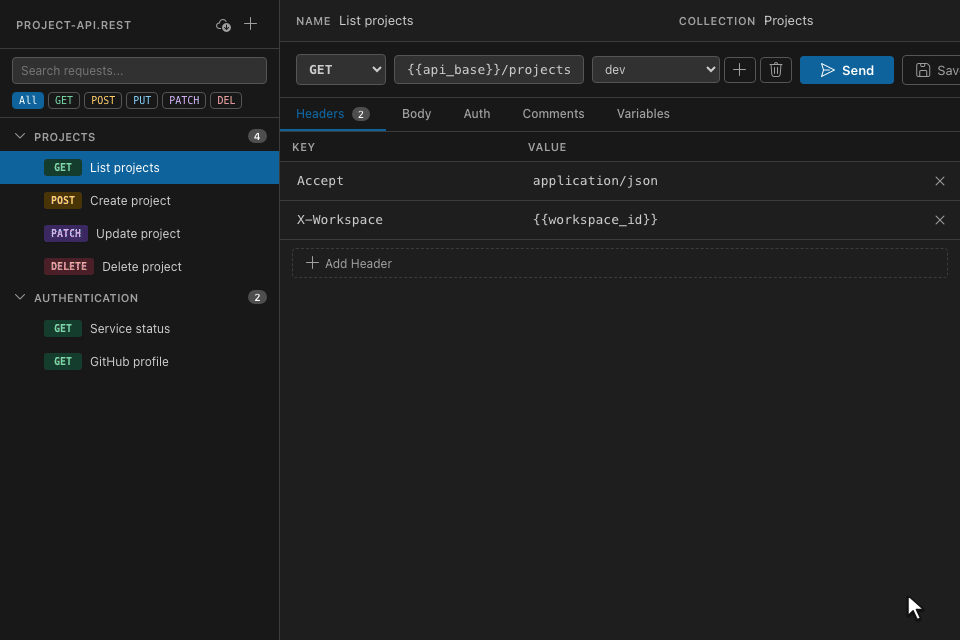Click the X-Workspace header key

(x=340, y=220)
